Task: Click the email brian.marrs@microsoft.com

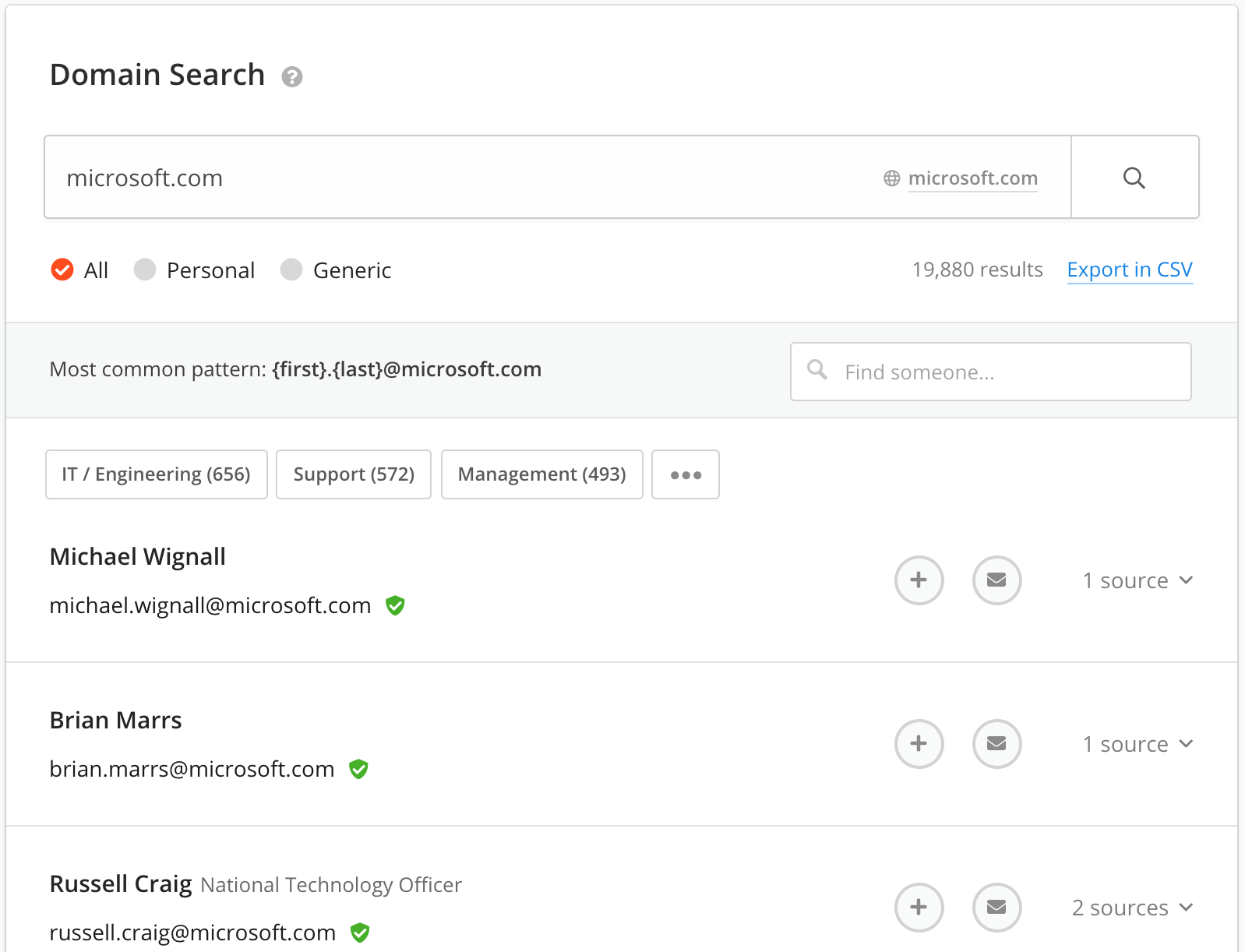Action: pos(192,769)
